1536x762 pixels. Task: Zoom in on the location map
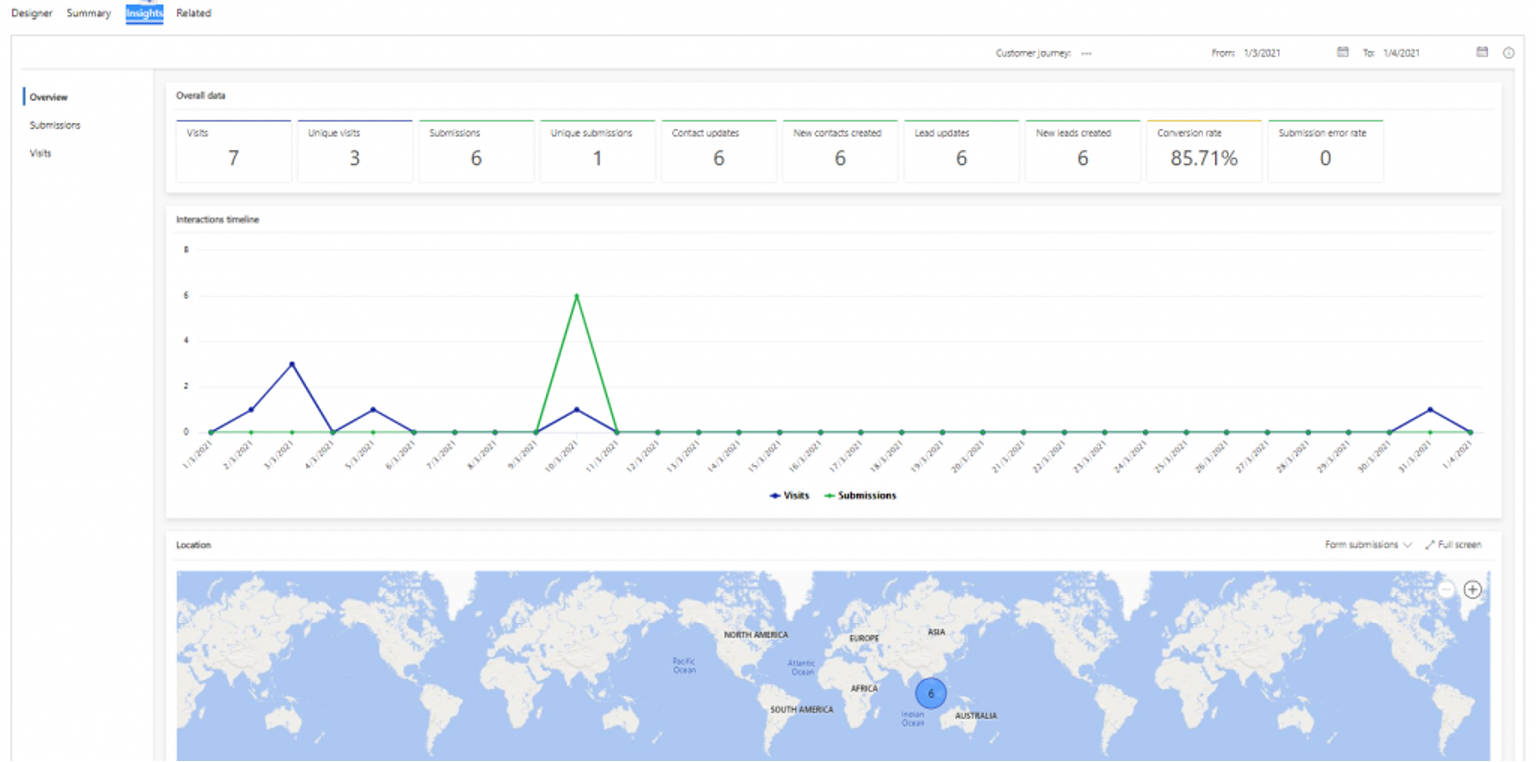point(1472,590)
